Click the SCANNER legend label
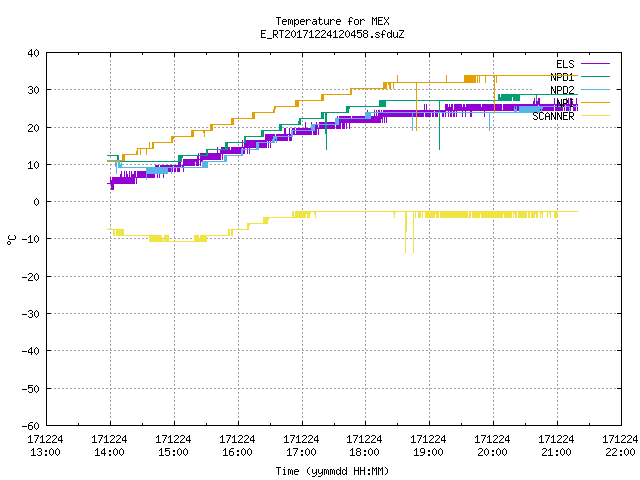Image resolution: width=640 pixels, height=480 pixels. click(553, 116)
